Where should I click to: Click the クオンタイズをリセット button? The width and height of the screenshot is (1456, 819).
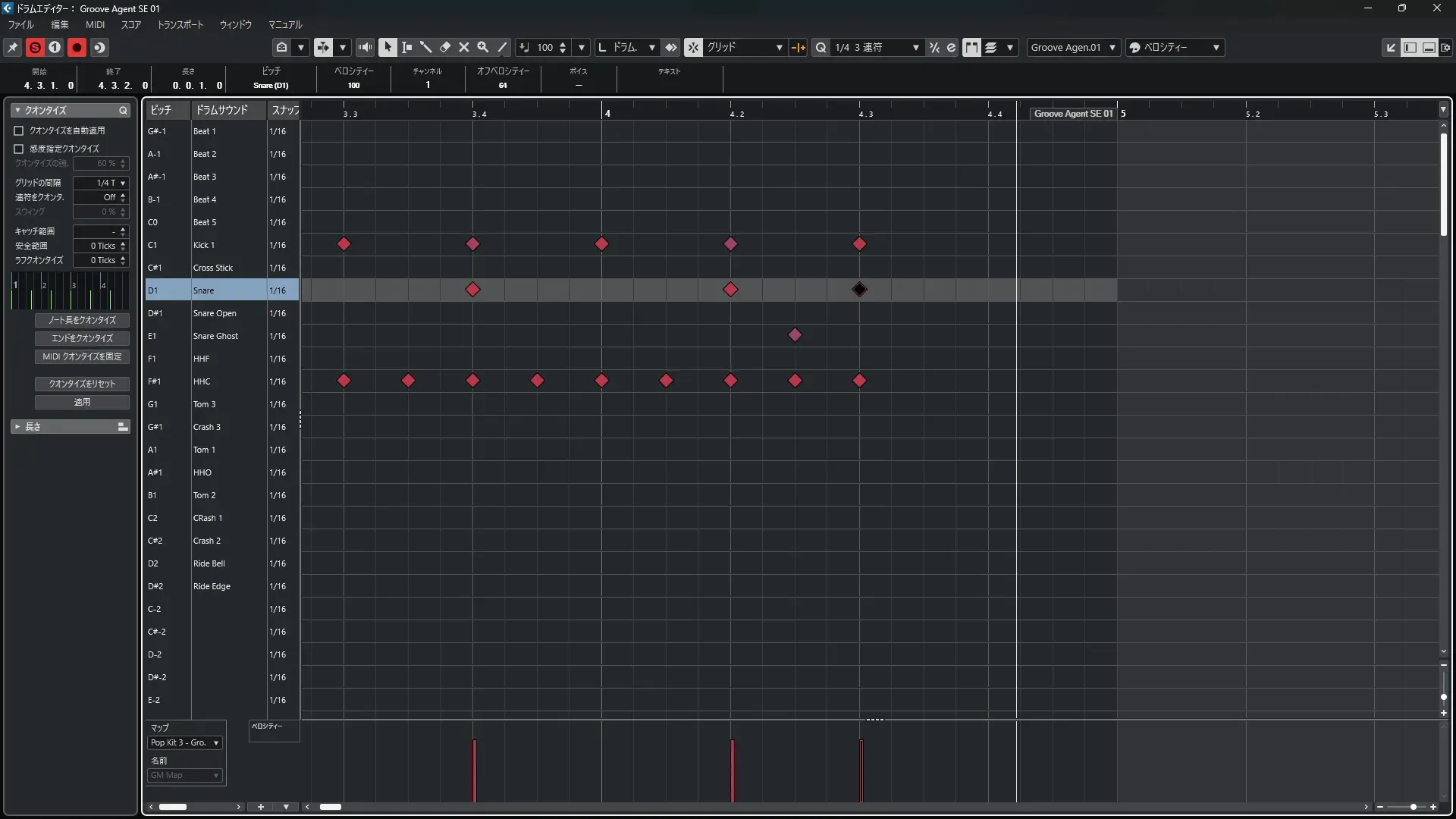tap(82, 384)
